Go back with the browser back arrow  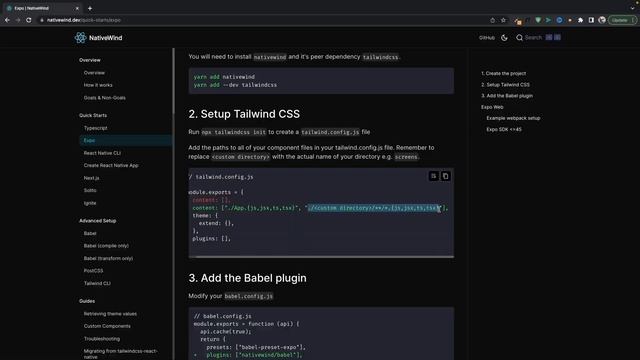coord(7,20)
